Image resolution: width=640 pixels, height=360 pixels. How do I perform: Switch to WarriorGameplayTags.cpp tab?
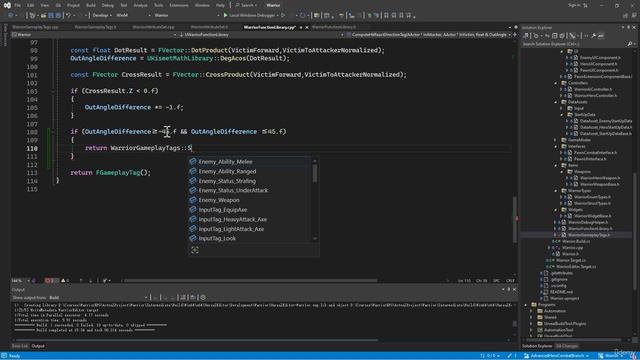coord(36,27)
